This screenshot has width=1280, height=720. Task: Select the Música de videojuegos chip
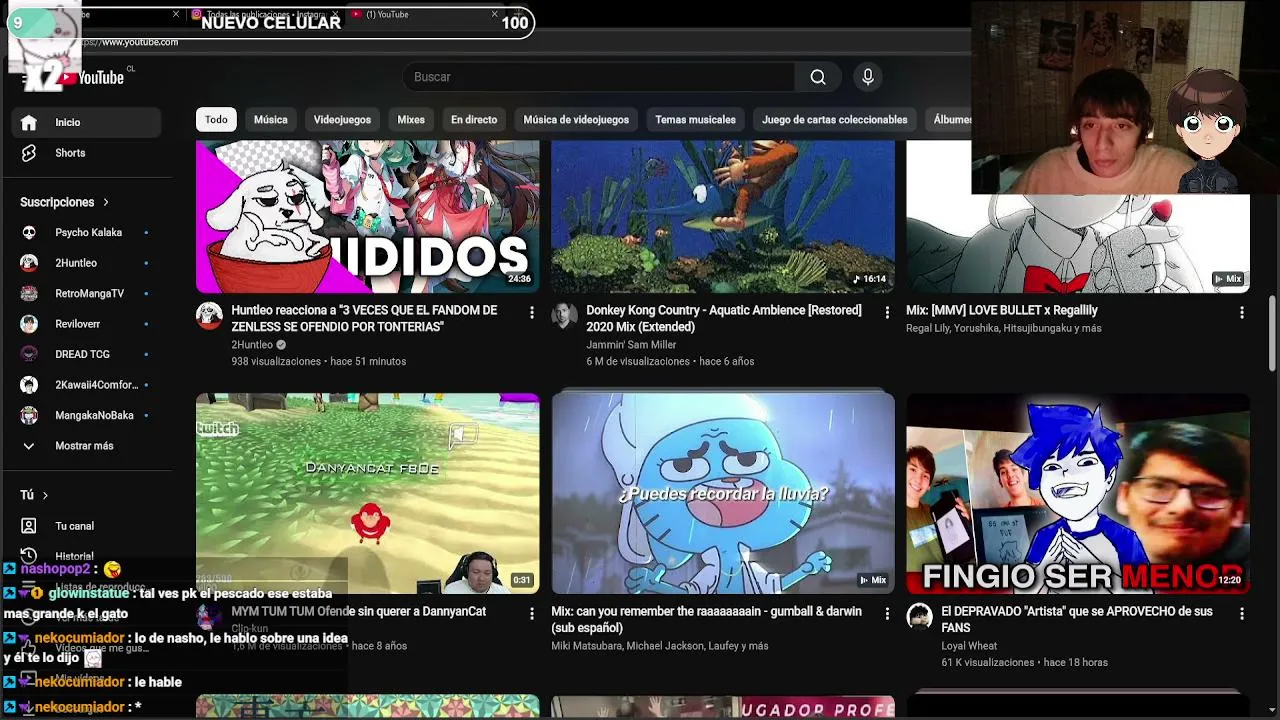pyautogui.click(x=576, y=120)
